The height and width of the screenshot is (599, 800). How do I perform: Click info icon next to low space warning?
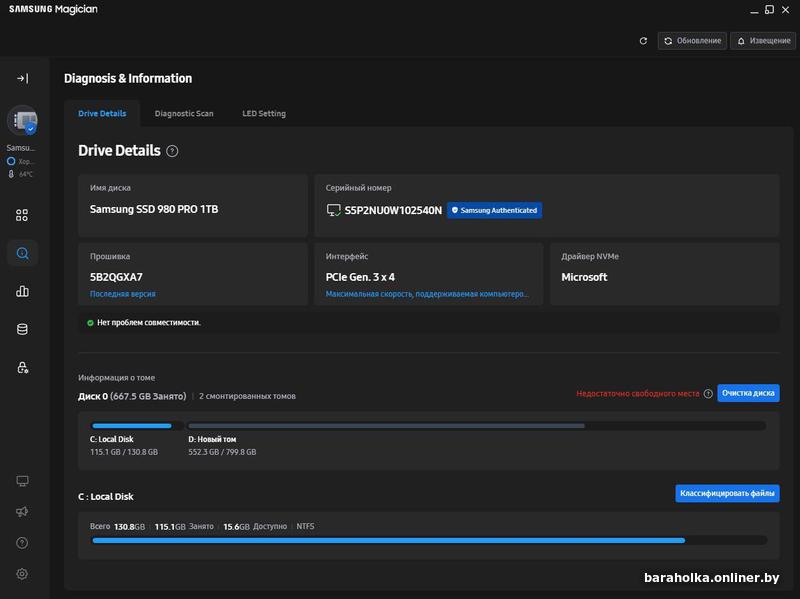click(708, 394)
